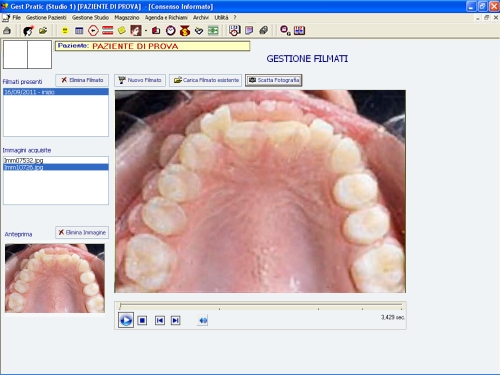This screenshot has height=375, width=500.
Task: Play the video
Action: click(126, 320)
